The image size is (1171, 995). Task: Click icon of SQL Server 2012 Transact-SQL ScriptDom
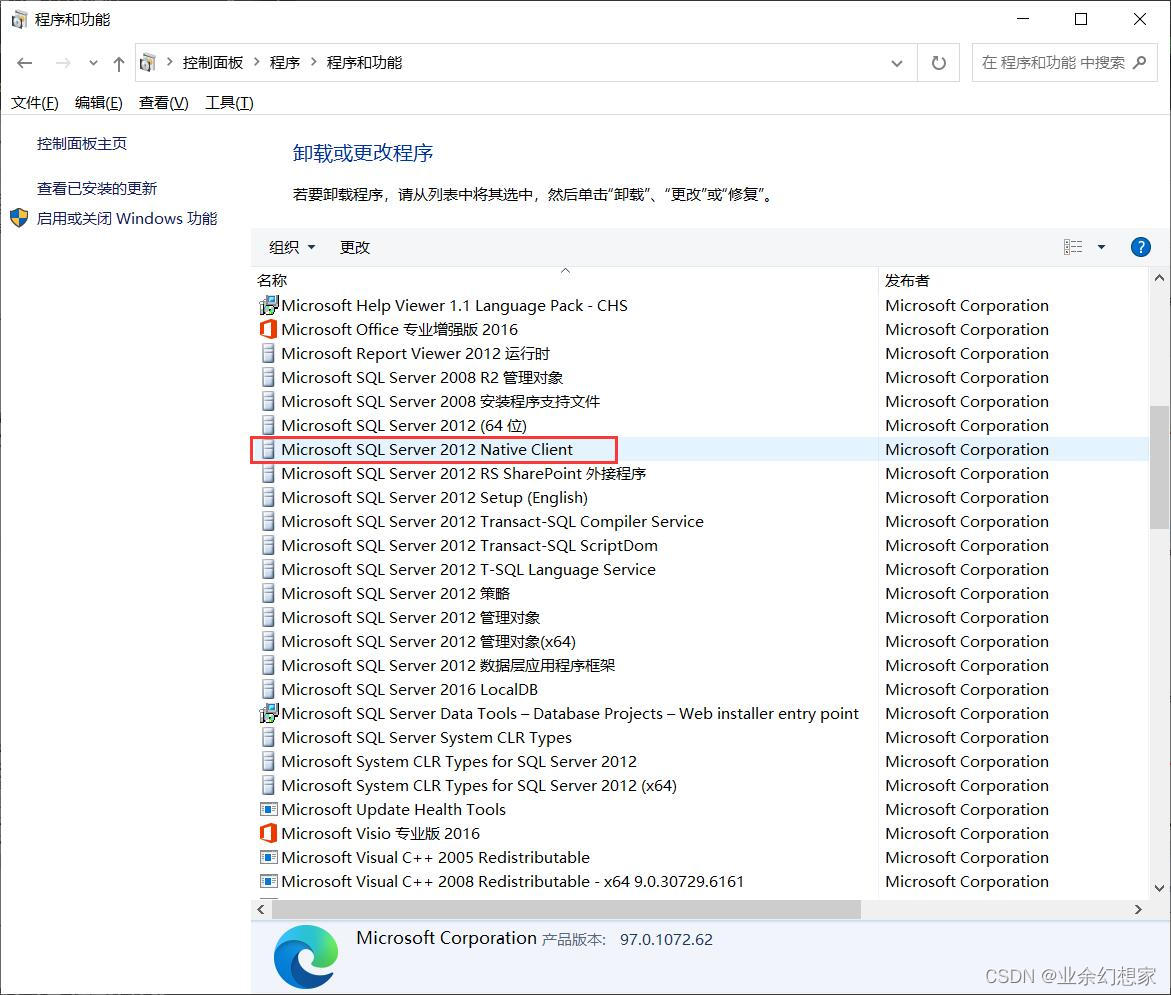[268, 545]
